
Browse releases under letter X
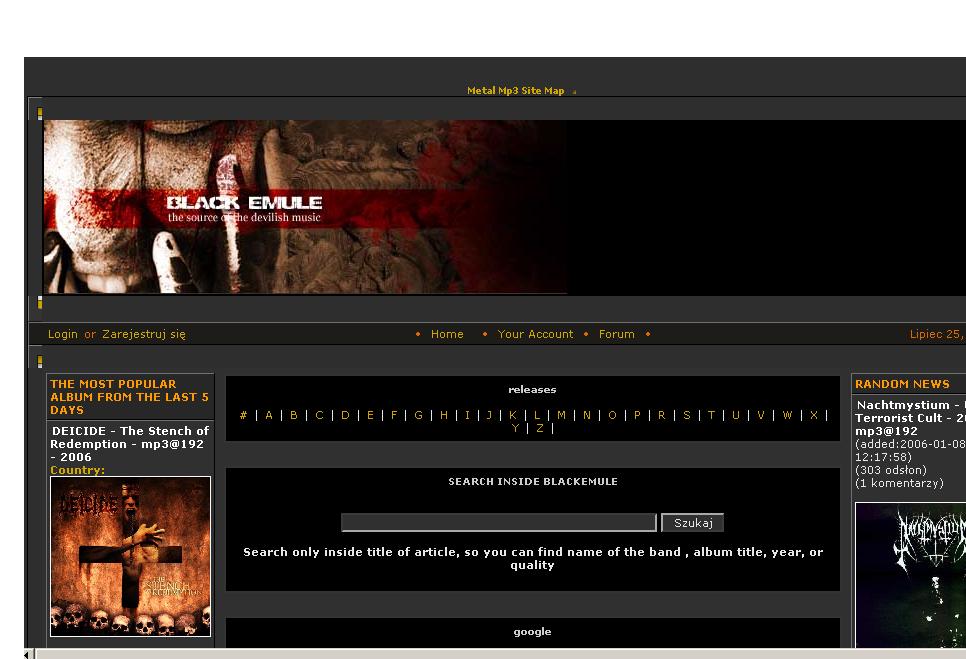814,415
